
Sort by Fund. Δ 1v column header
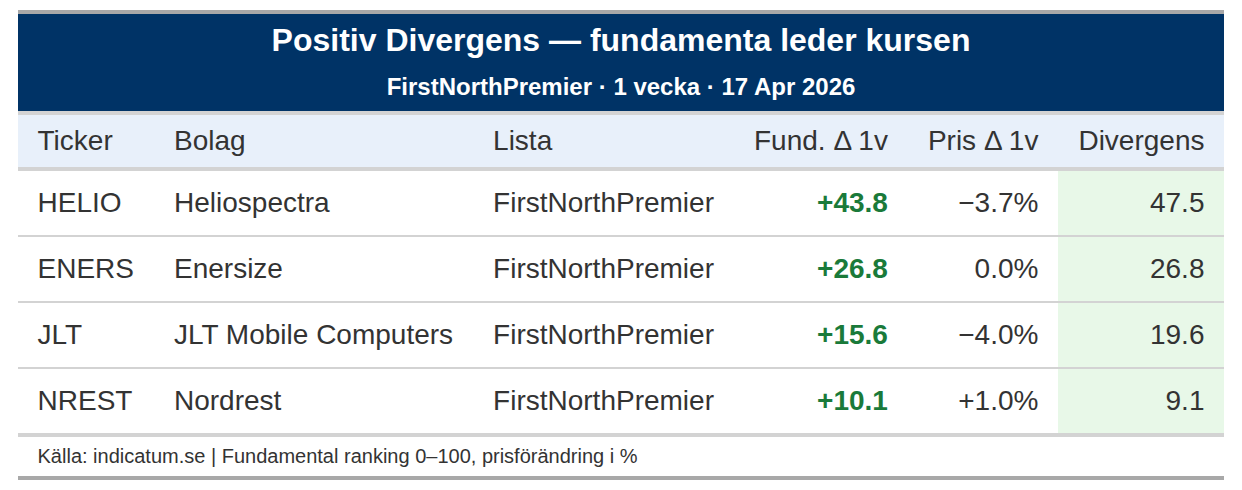[820, 141]
